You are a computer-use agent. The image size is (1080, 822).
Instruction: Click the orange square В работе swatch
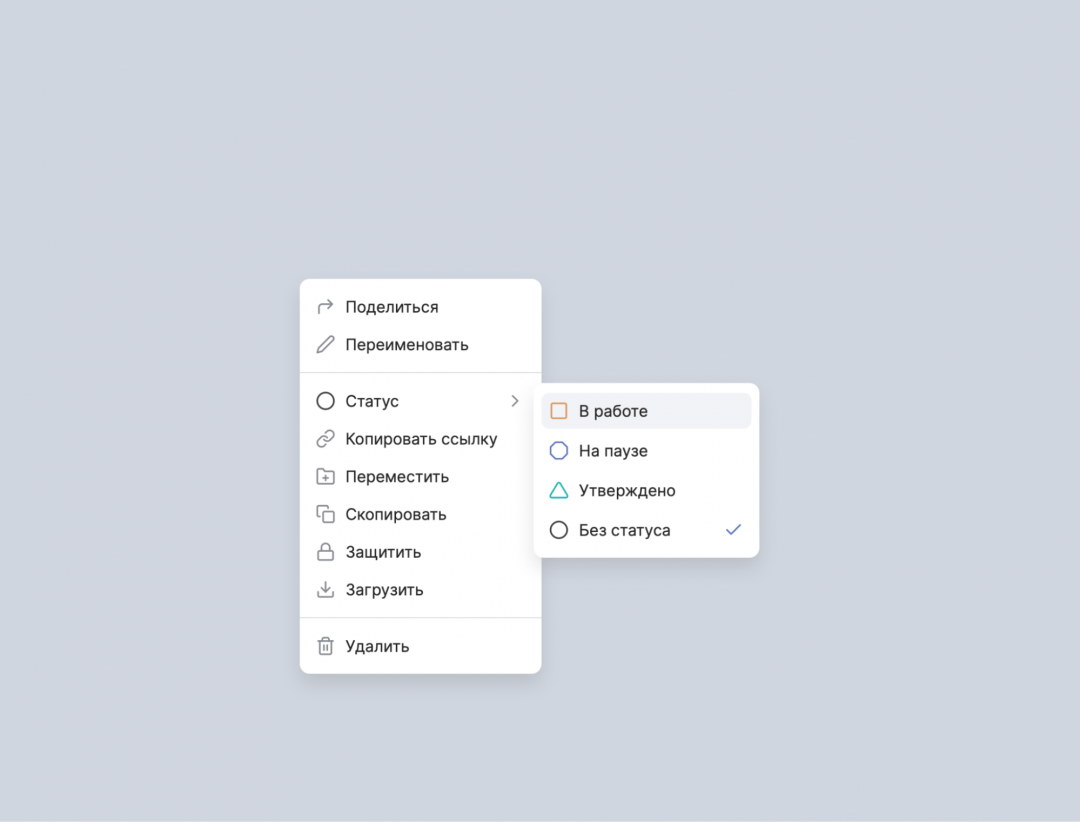point(559,411)
